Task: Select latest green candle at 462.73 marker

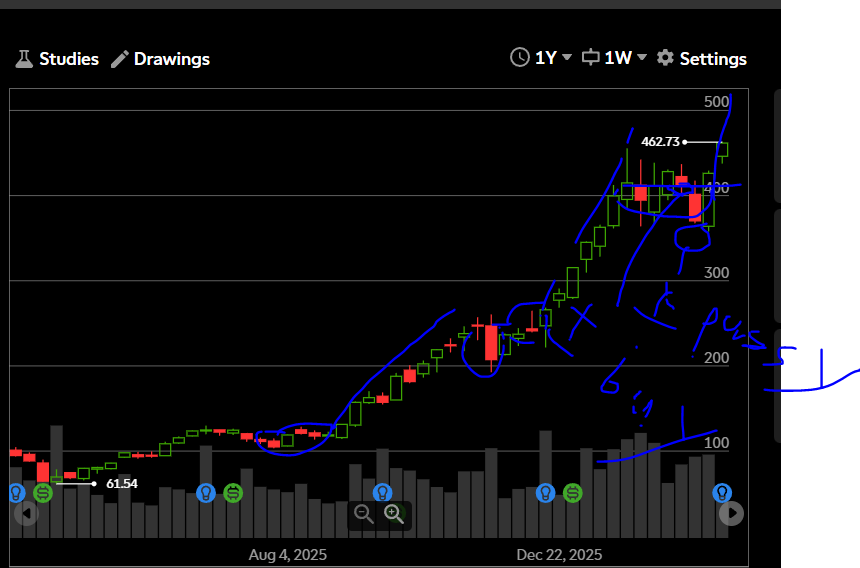Action: coord(723,150)
